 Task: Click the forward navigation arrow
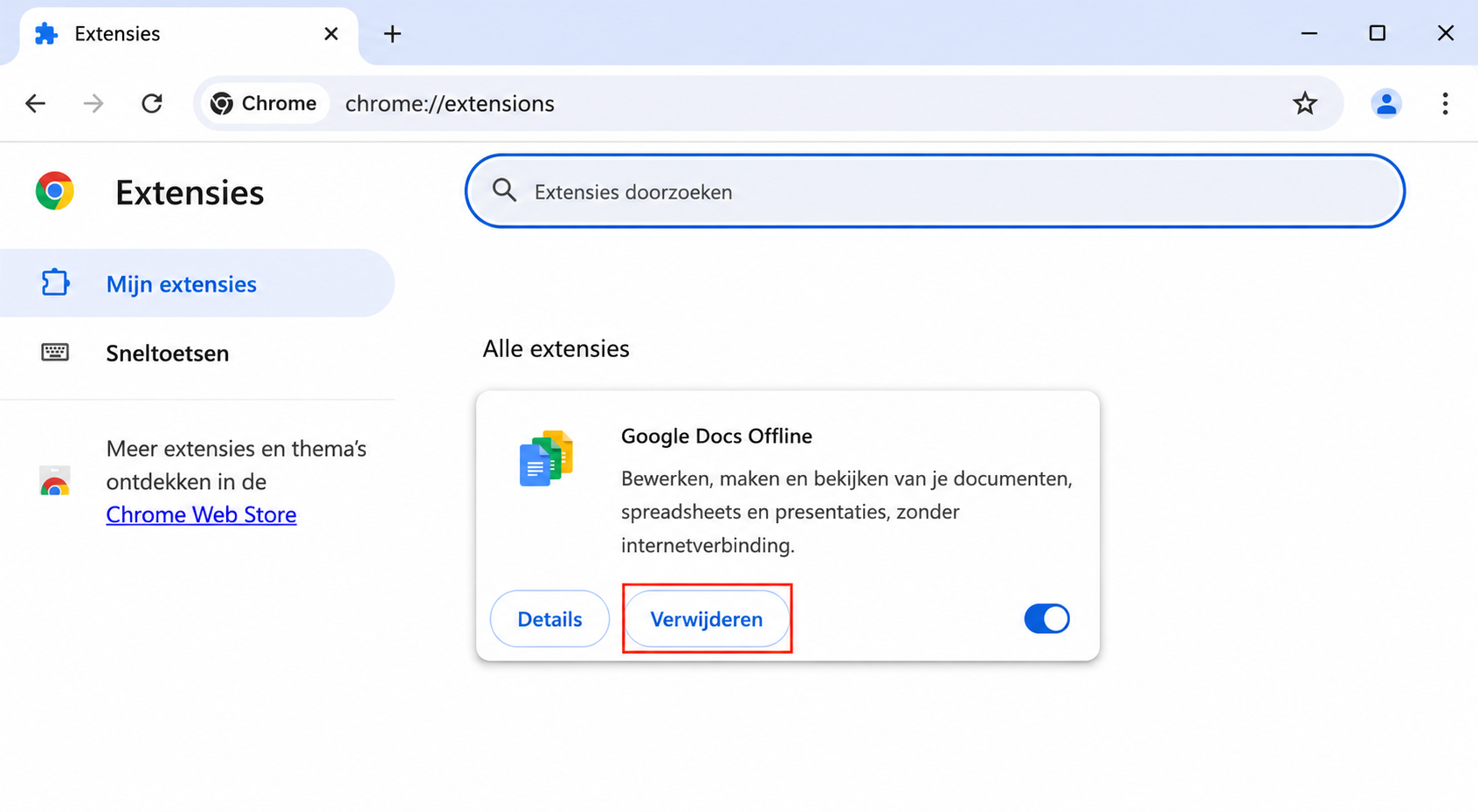93,103
